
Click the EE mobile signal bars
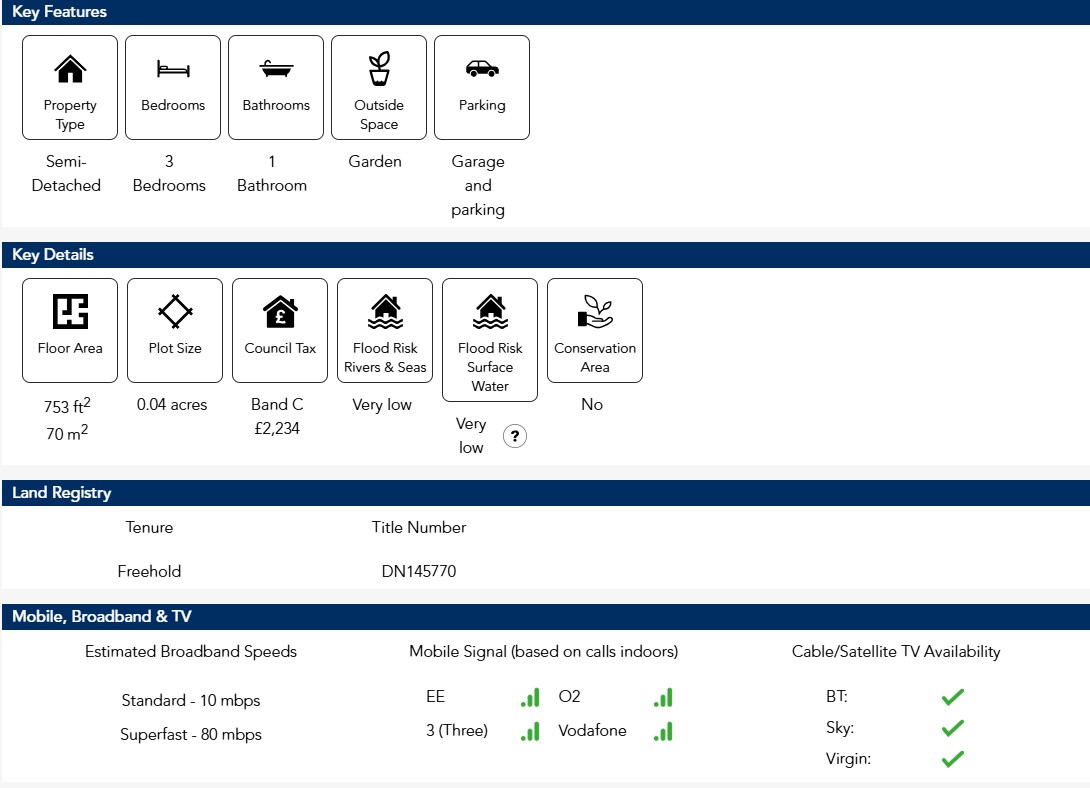[x=530, y=697]
